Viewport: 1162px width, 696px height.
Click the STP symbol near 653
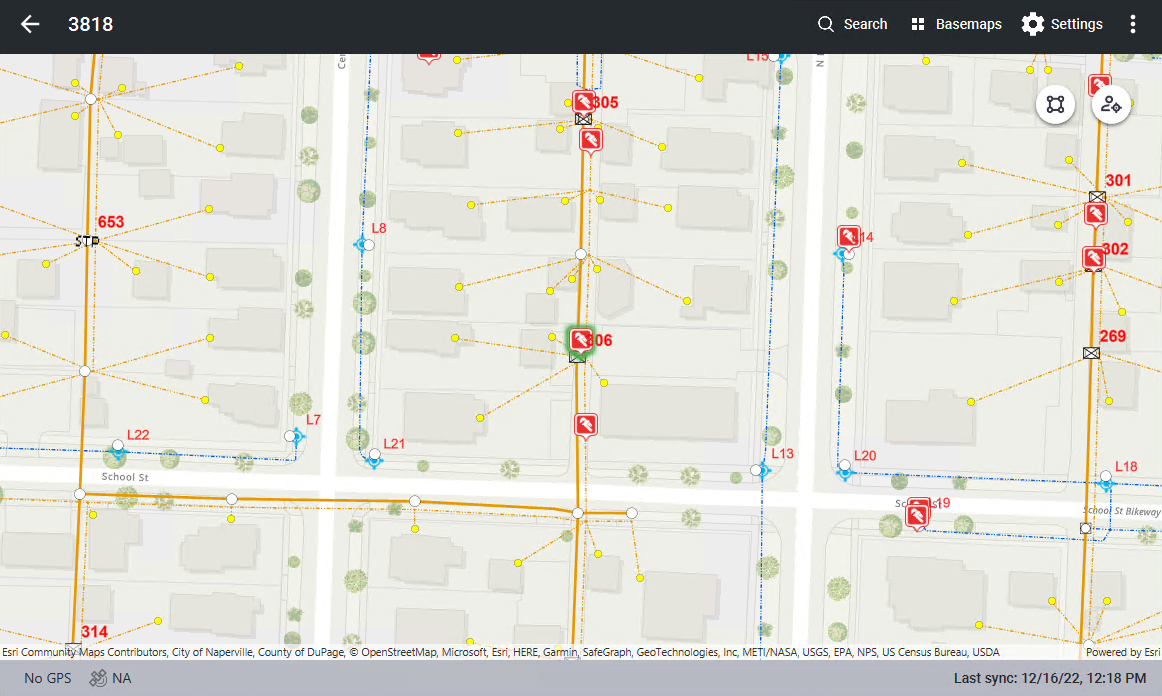87,241
